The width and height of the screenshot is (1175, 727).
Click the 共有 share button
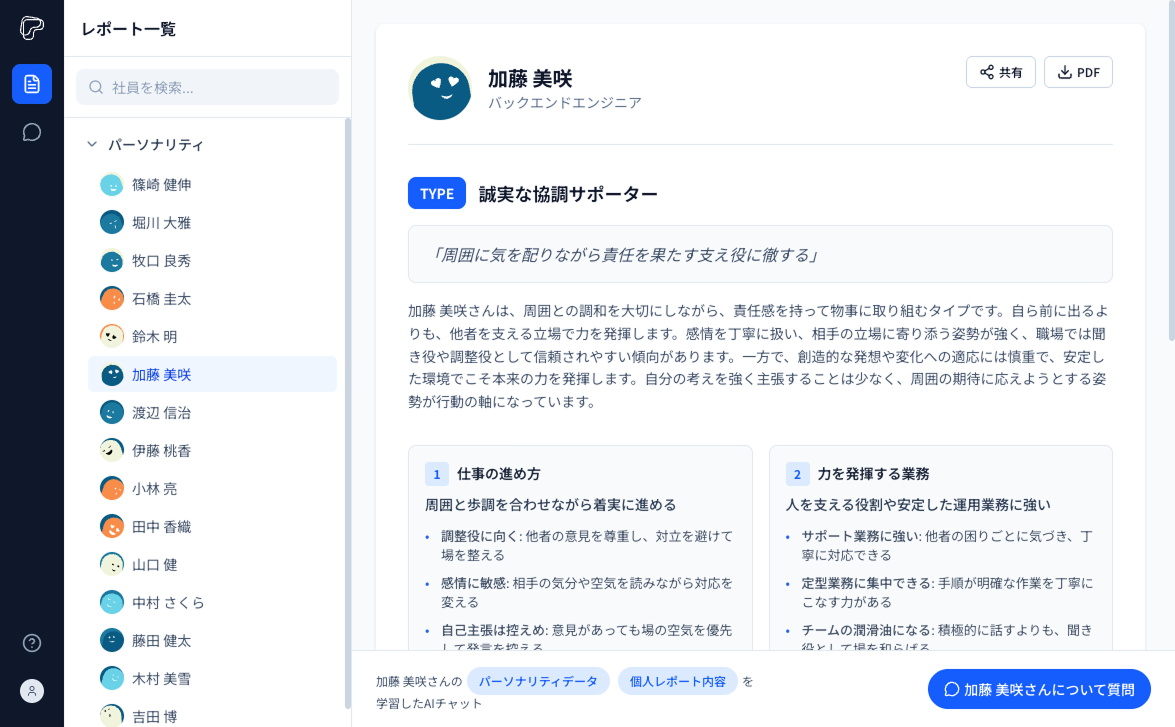coord(1000,72)
